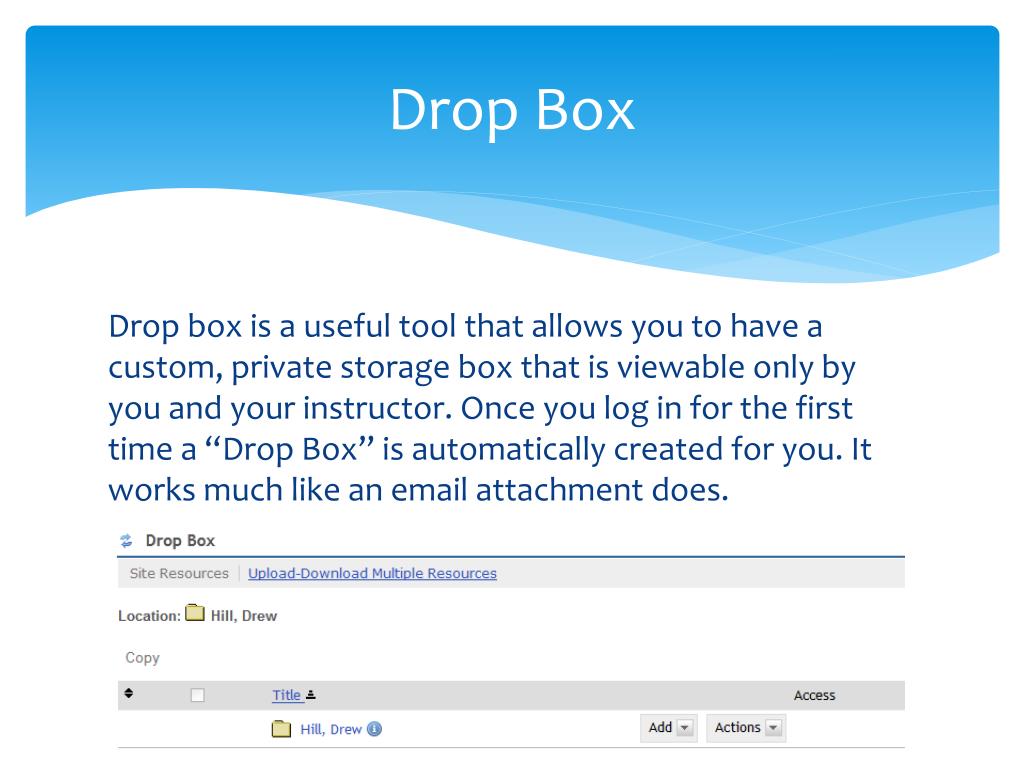Click the Copy command
The height and width of the screenshot is (768, 1024).
coord(142,658)
